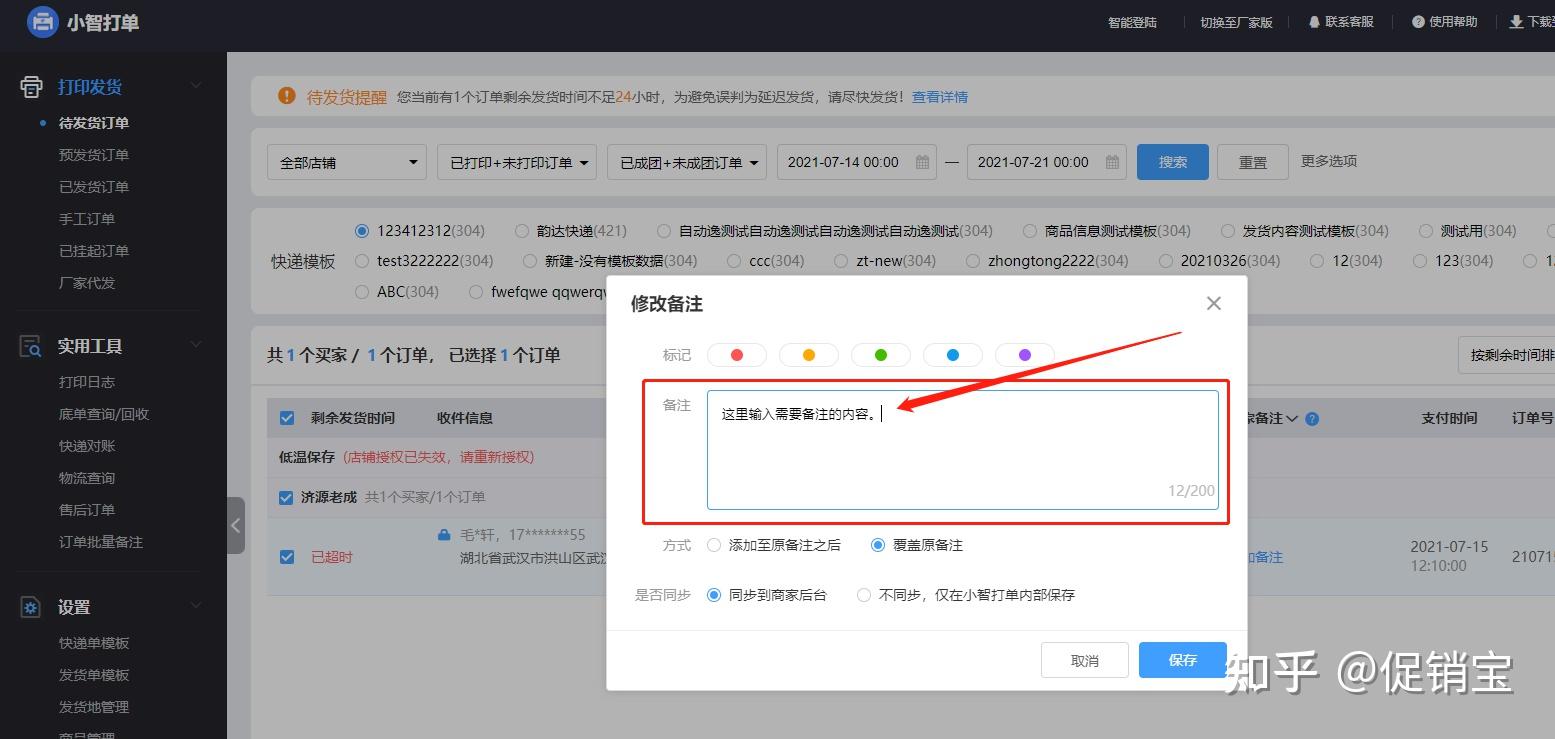Close the 修改备注 dialog with X
Viewport: 1555px width, 739px height.
coord(1214,303)
